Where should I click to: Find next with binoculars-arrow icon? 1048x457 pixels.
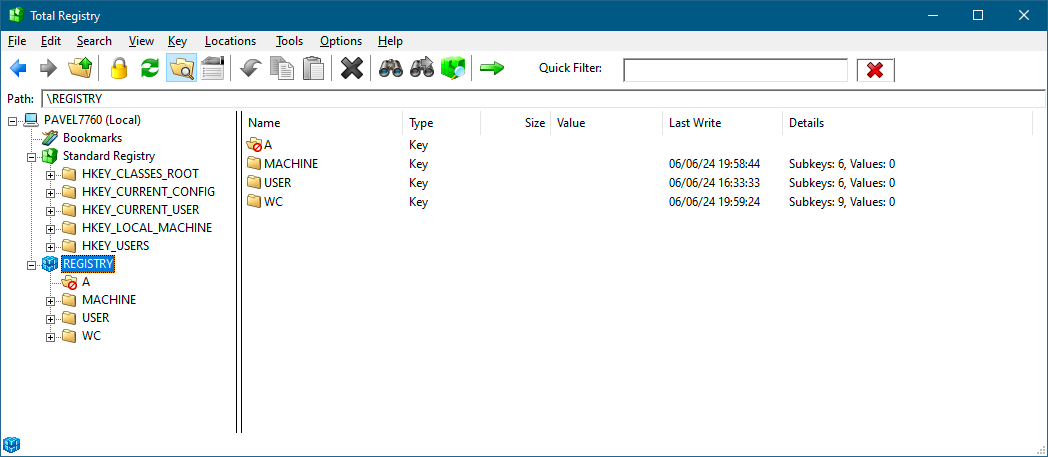[x=422, y=67]
